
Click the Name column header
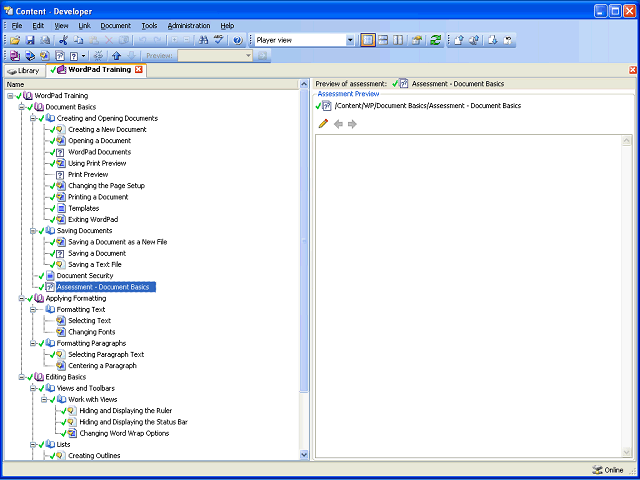pos(152,84)
